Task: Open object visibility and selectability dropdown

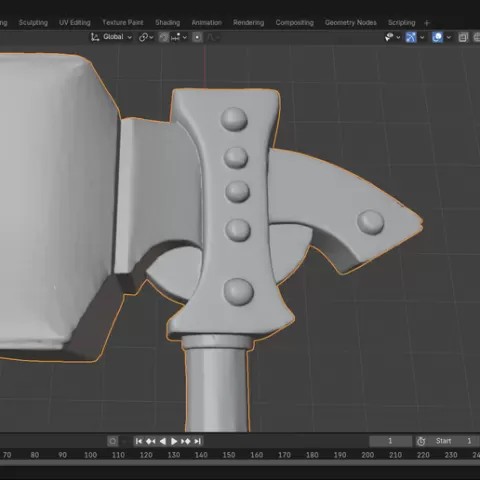Action: (392, 37)
